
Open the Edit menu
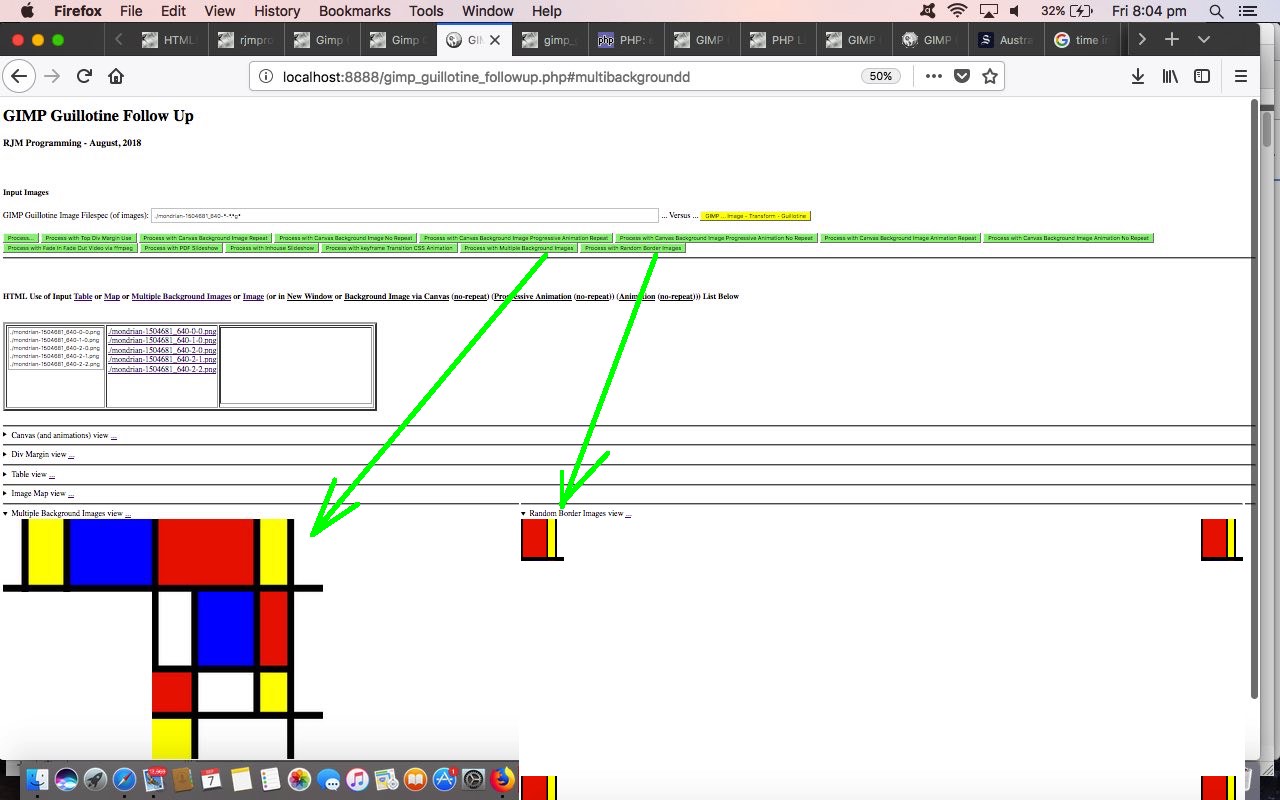(173, 11)
